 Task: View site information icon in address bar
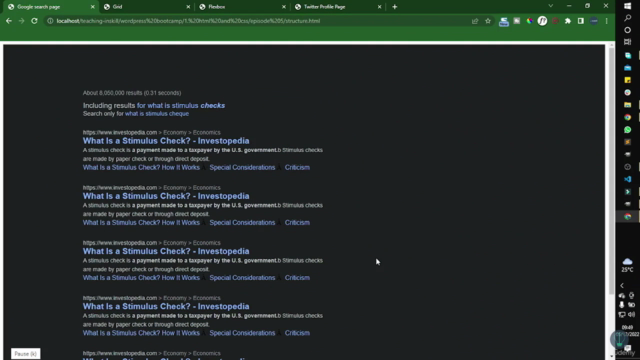click(x=50, y=21)
